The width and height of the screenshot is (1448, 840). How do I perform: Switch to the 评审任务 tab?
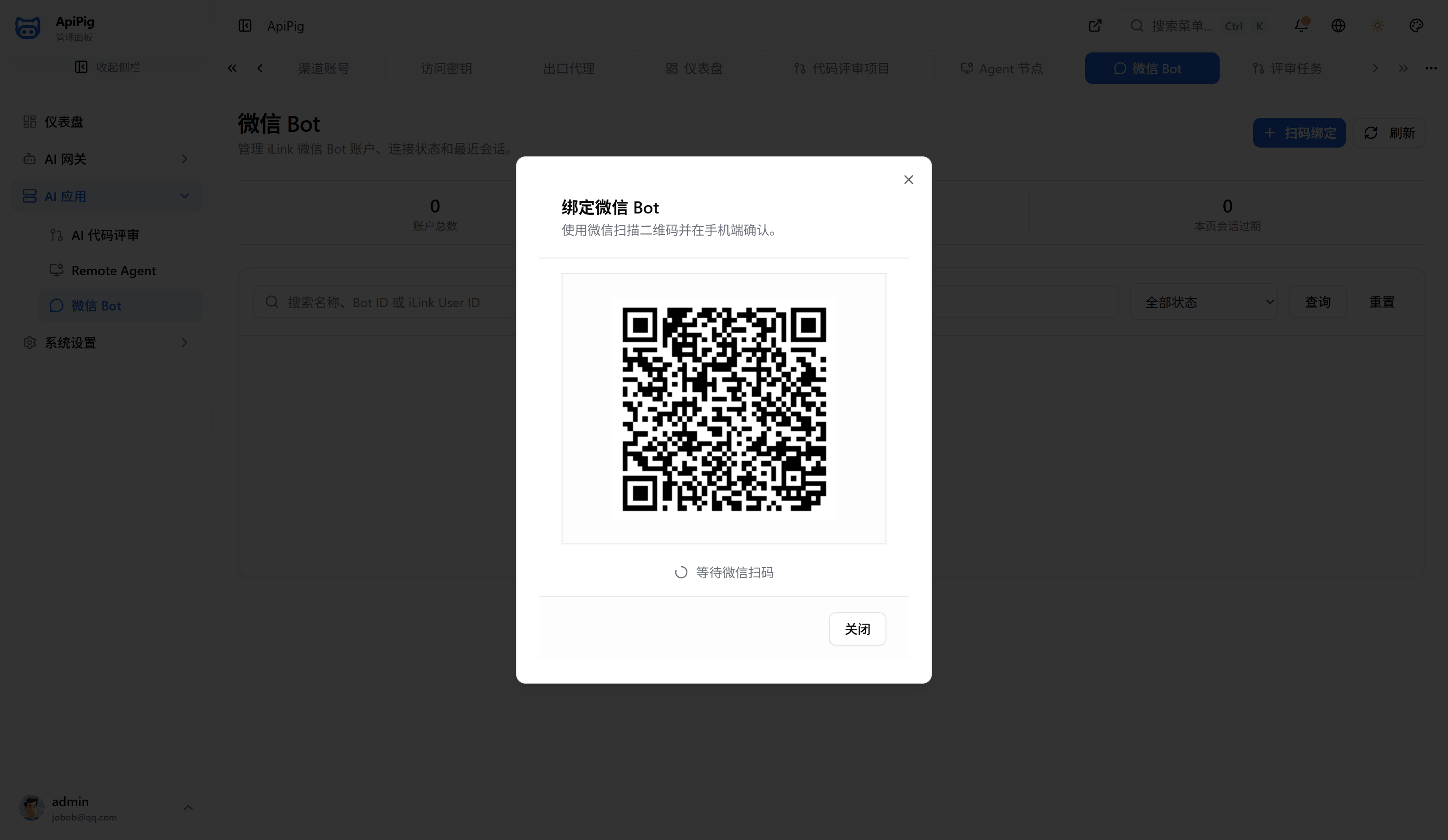(x=1287, y=68)
